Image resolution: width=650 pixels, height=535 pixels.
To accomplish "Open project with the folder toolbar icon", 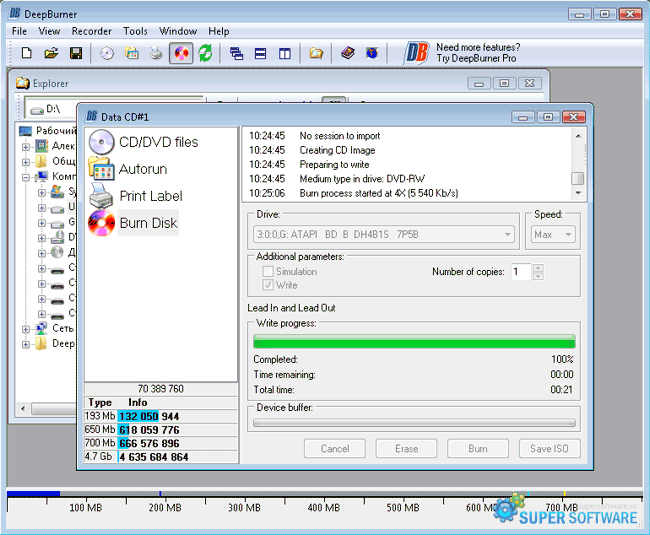I will click(x=51, y=53).
